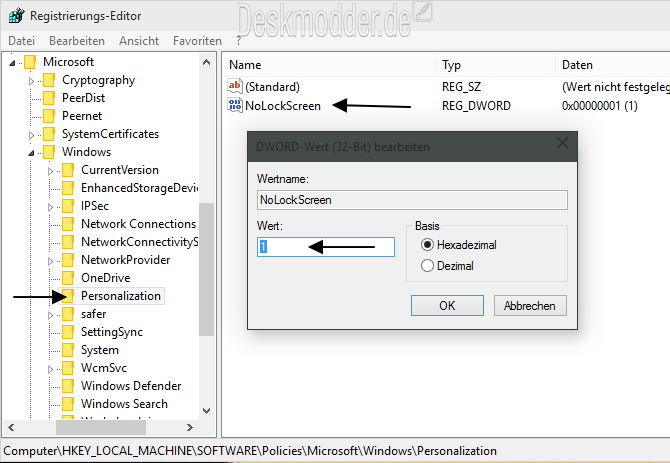Click the tree scroll right arrow
The height and width of the screenshot is (463, 670).
pos(190,427)
